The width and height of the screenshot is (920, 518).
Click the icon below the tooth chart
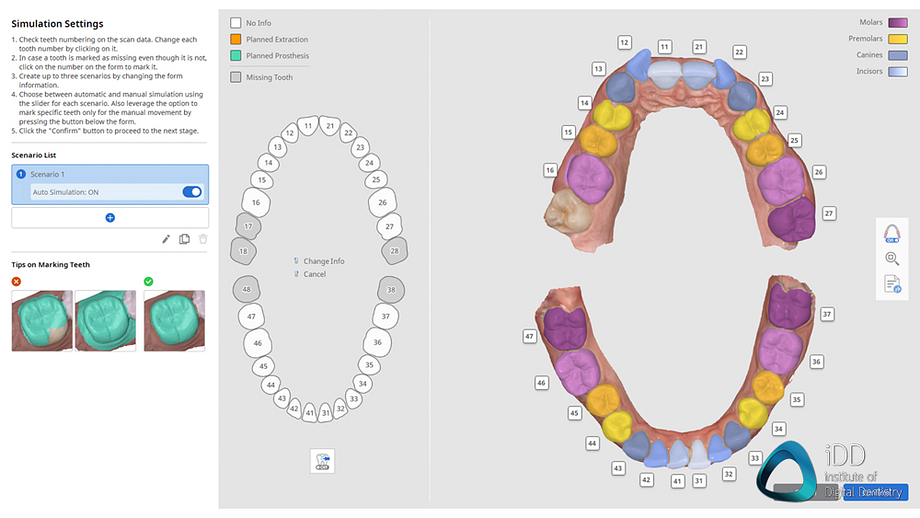pos(322,460)
